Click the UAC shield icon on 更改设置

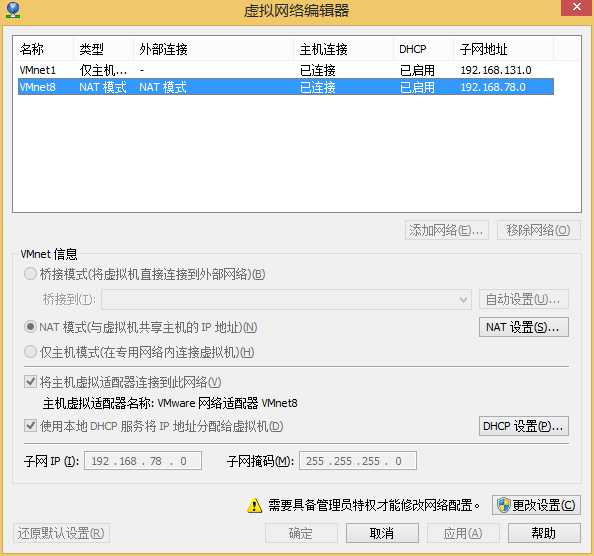pyautogui.click(x=504, y=505)
